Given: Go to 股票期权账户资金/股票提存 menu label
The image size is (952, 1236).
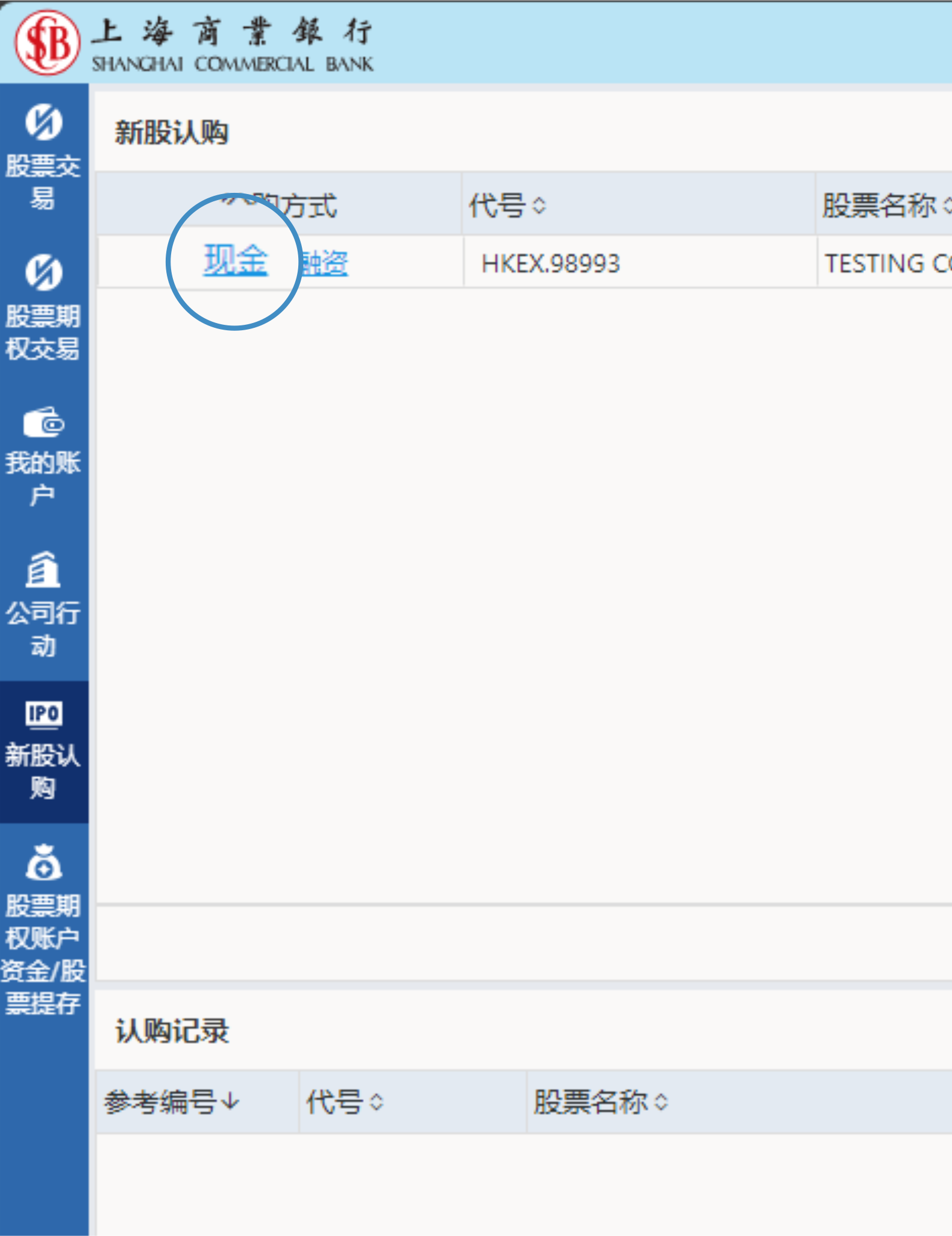Looking at the screenshot, I should 43,955.
